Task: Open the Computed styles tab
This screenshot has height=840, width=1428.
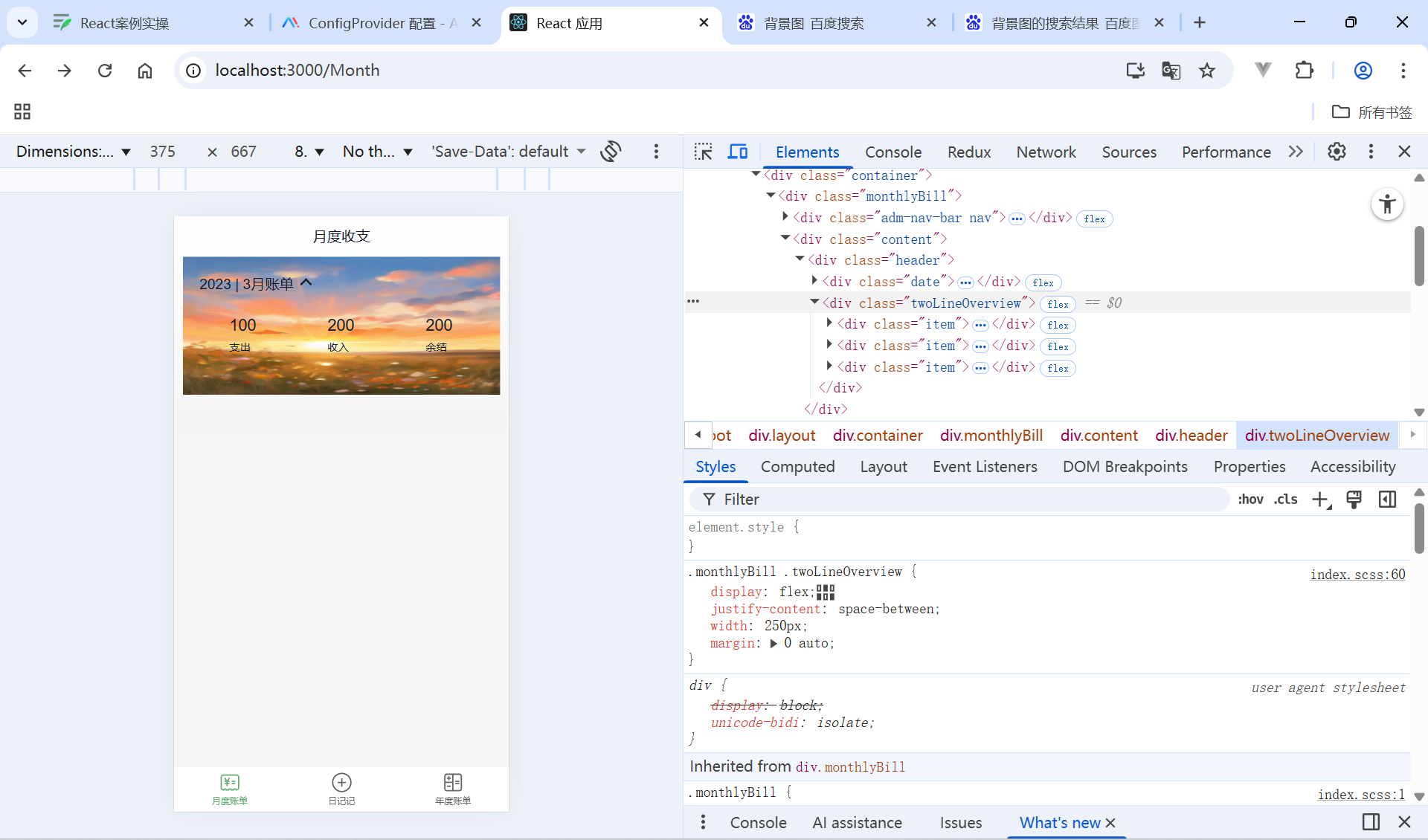Action: coord(797,467)
